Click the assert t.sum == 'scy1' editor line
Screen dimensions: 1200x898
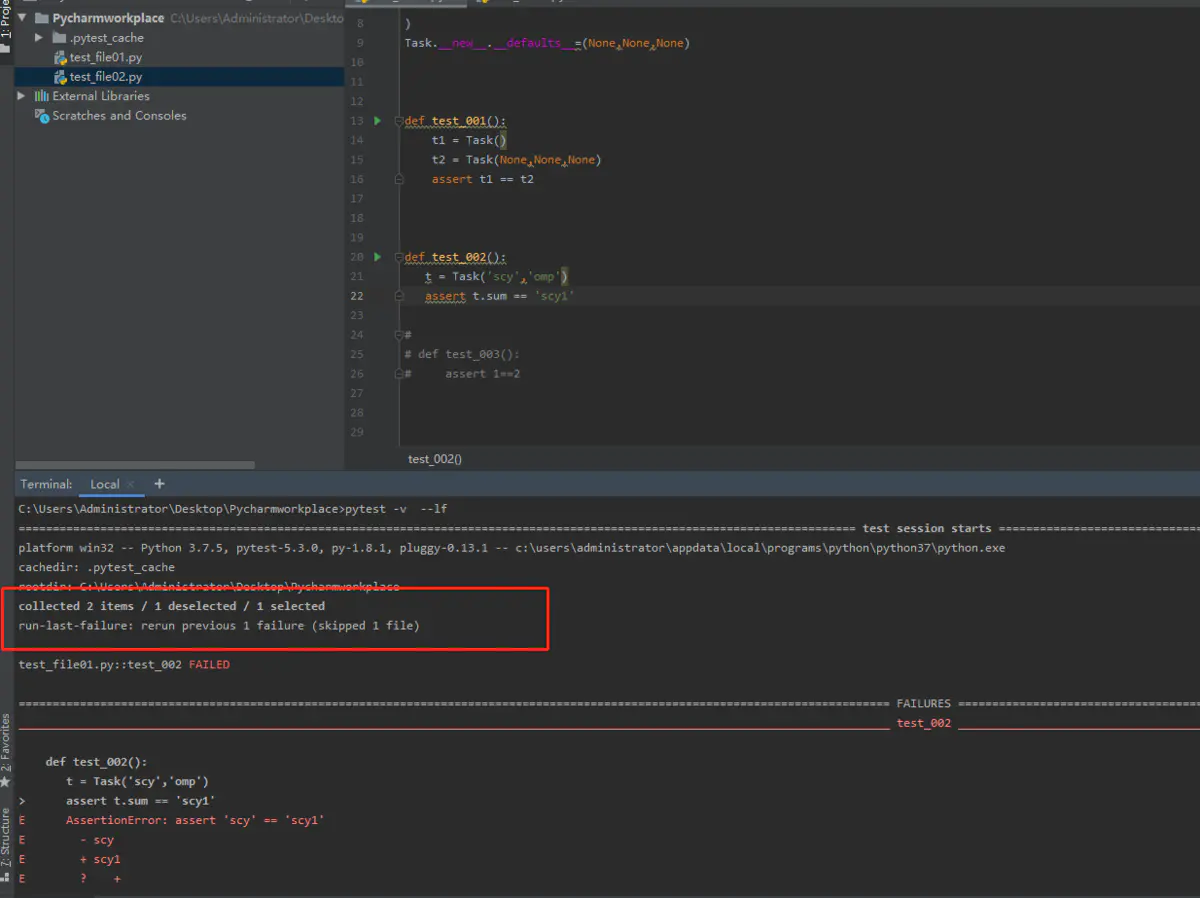(500, 296)
